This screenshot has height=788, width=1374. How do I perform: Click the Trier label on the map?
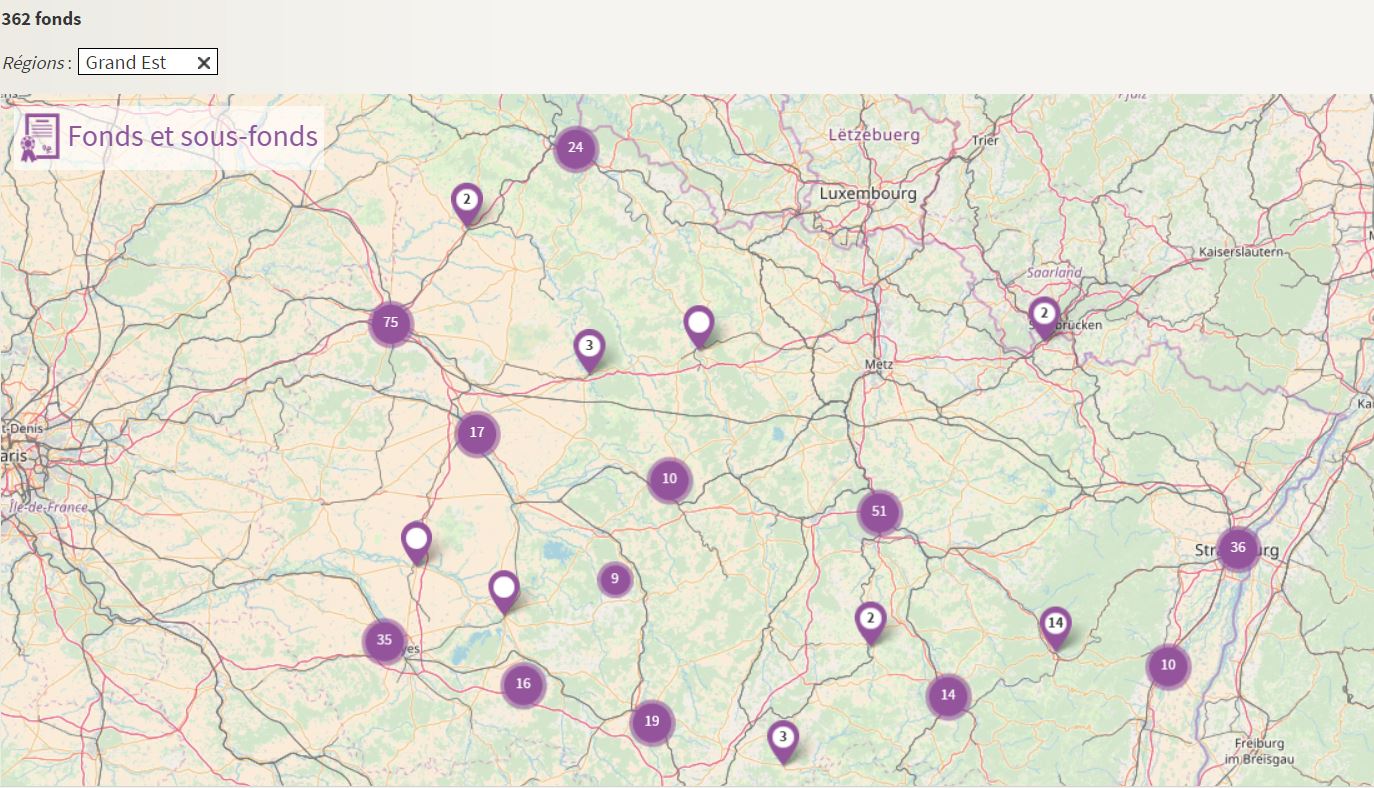pos(985,141)
